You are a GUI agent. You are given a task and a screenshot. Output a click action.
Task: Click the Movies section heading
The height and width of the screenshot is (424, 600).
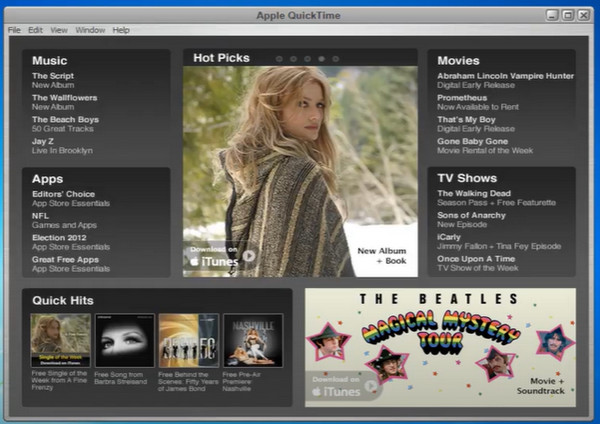[x=458, y=60]
